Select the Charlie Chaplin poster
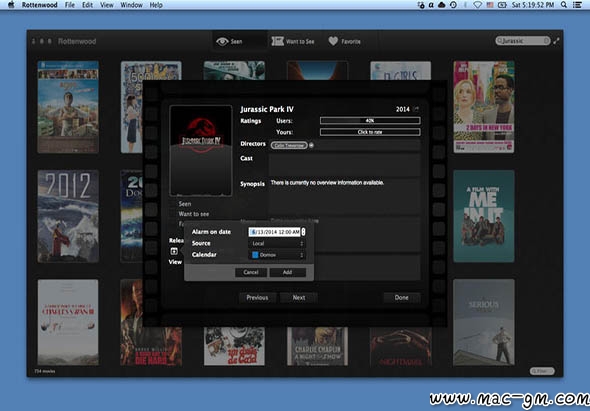Viewport: 590px width, 411px height. (317, 346)
